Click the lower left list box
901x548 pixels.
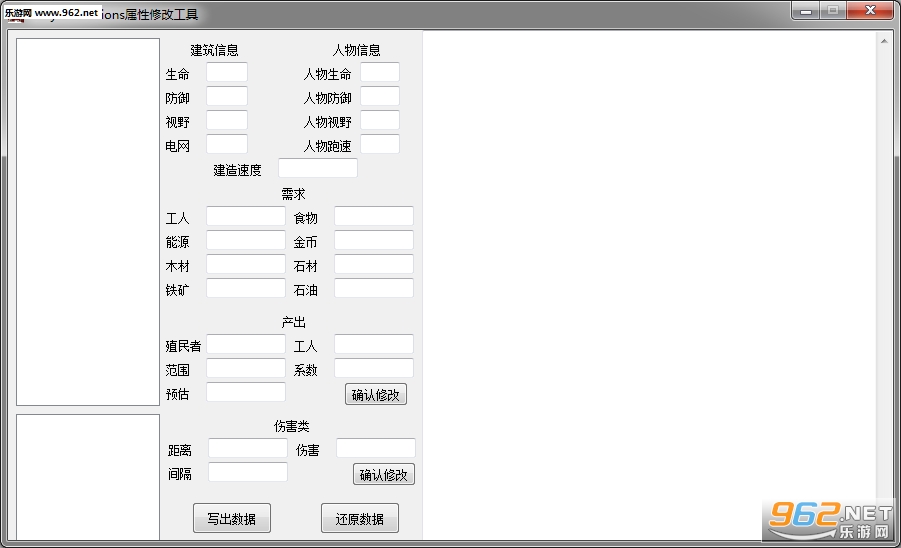point(88,477)
